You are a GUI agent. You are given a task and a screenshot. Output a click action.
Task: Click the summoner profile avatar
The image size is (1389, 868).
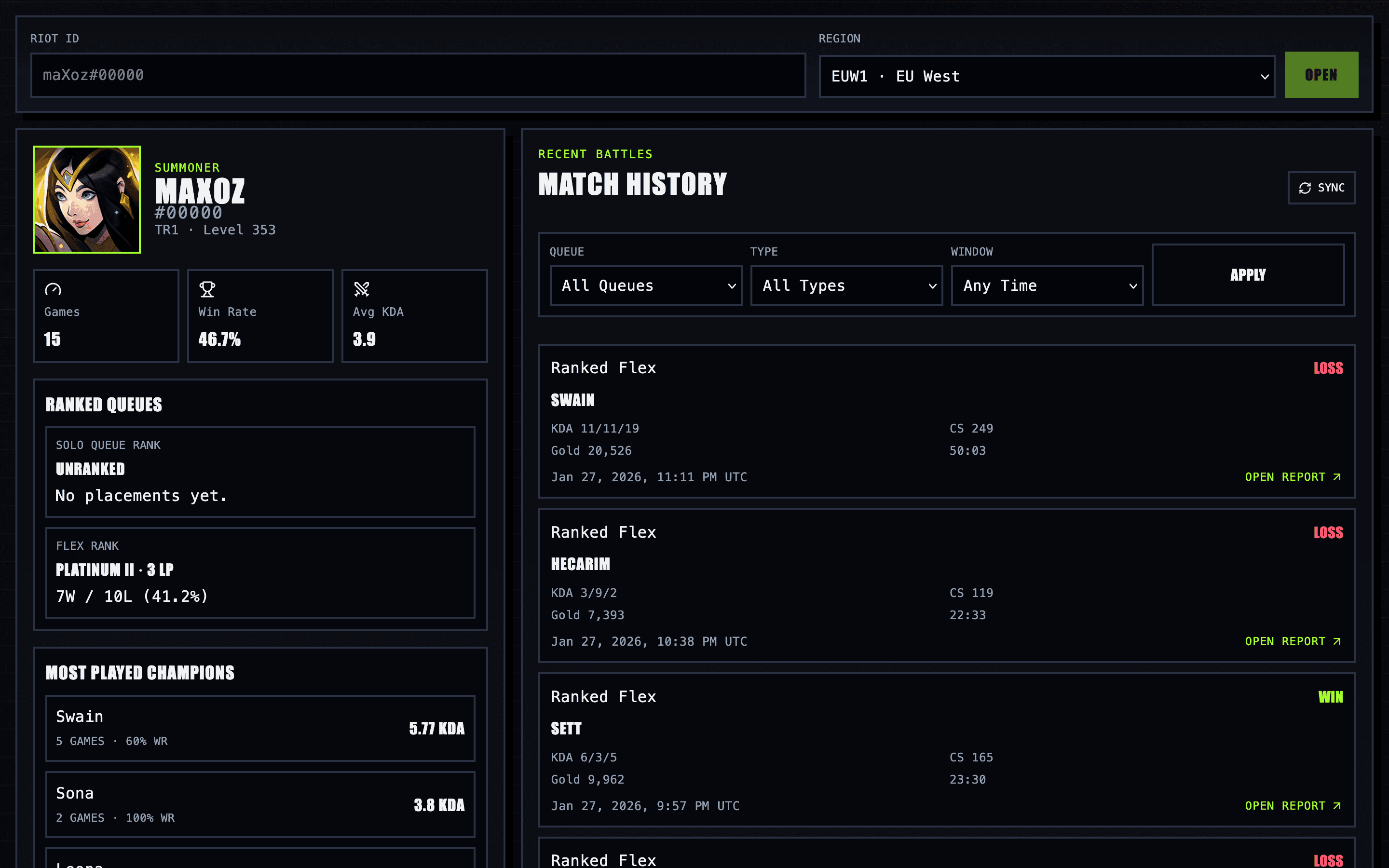pyautogui.click(x=87, y=200)
